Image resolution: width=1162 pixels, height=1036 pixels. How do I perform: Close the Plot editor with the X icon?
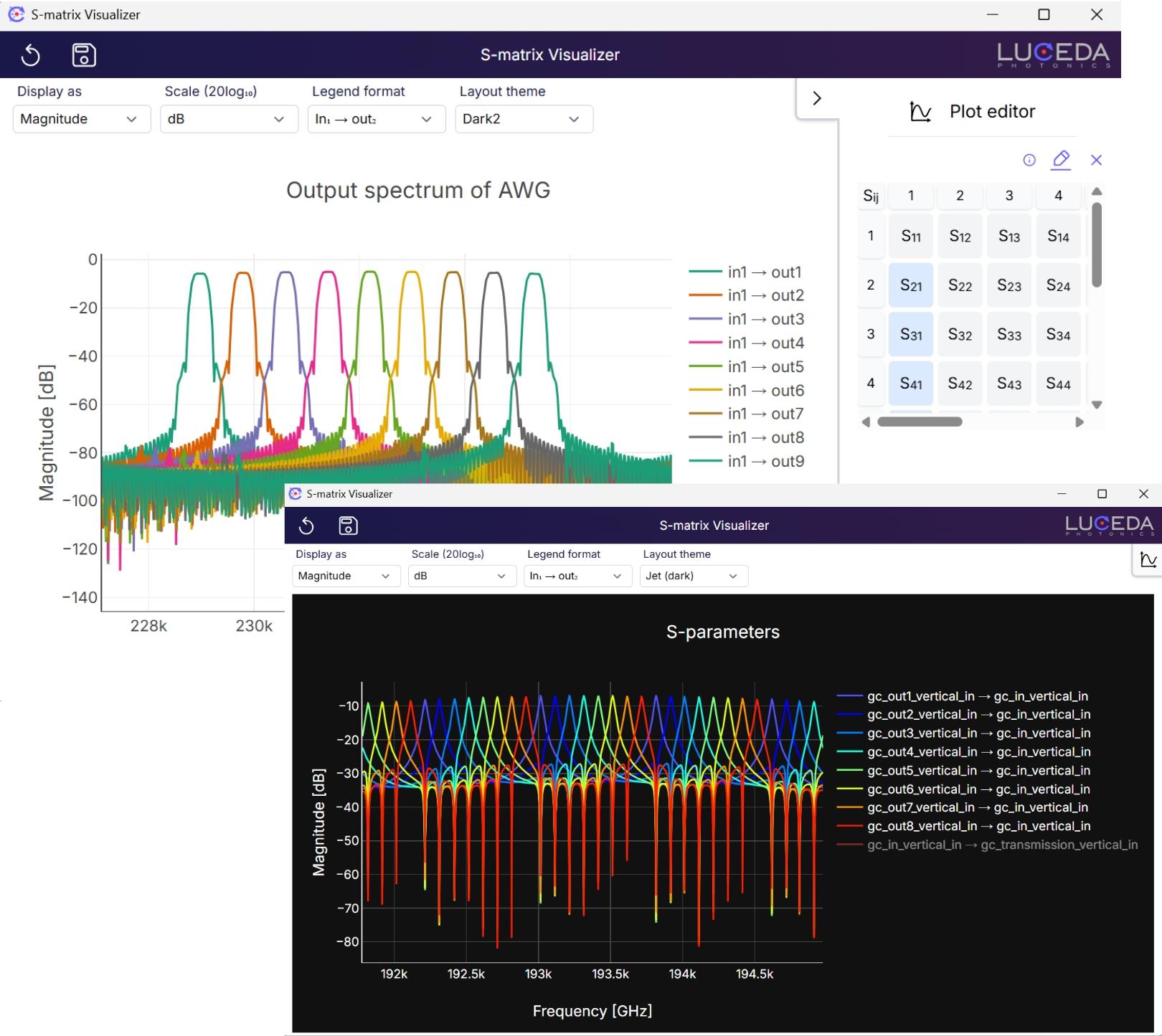point(1096,160)
